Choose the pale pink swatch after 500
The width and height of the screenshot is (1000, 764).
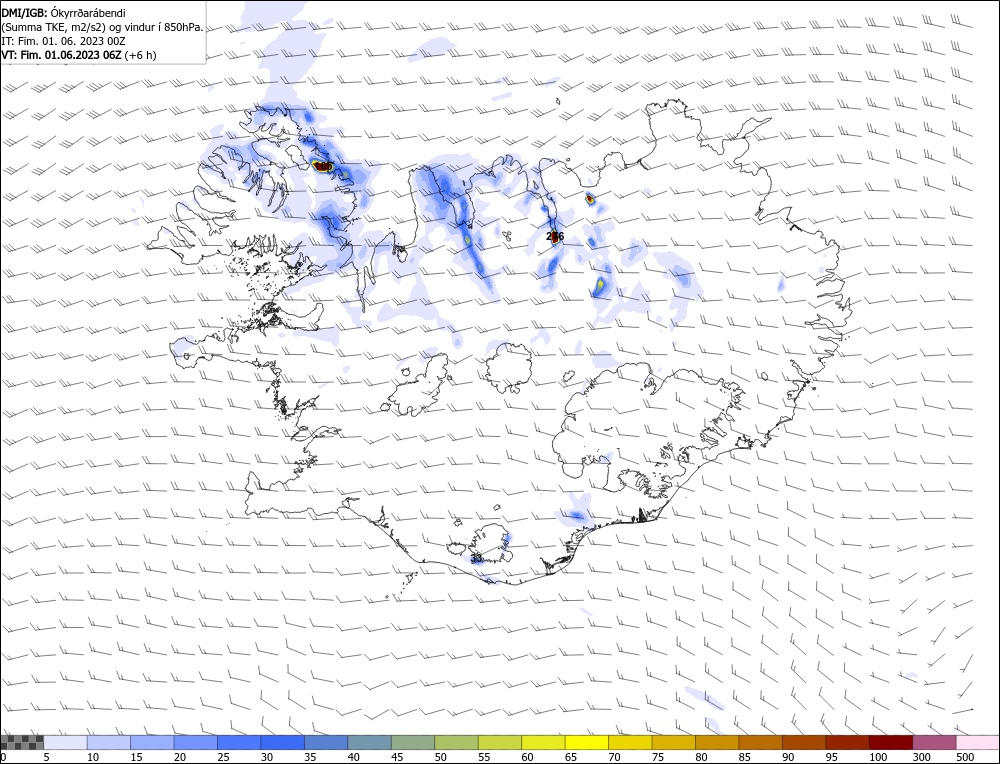tap(977, 742)
